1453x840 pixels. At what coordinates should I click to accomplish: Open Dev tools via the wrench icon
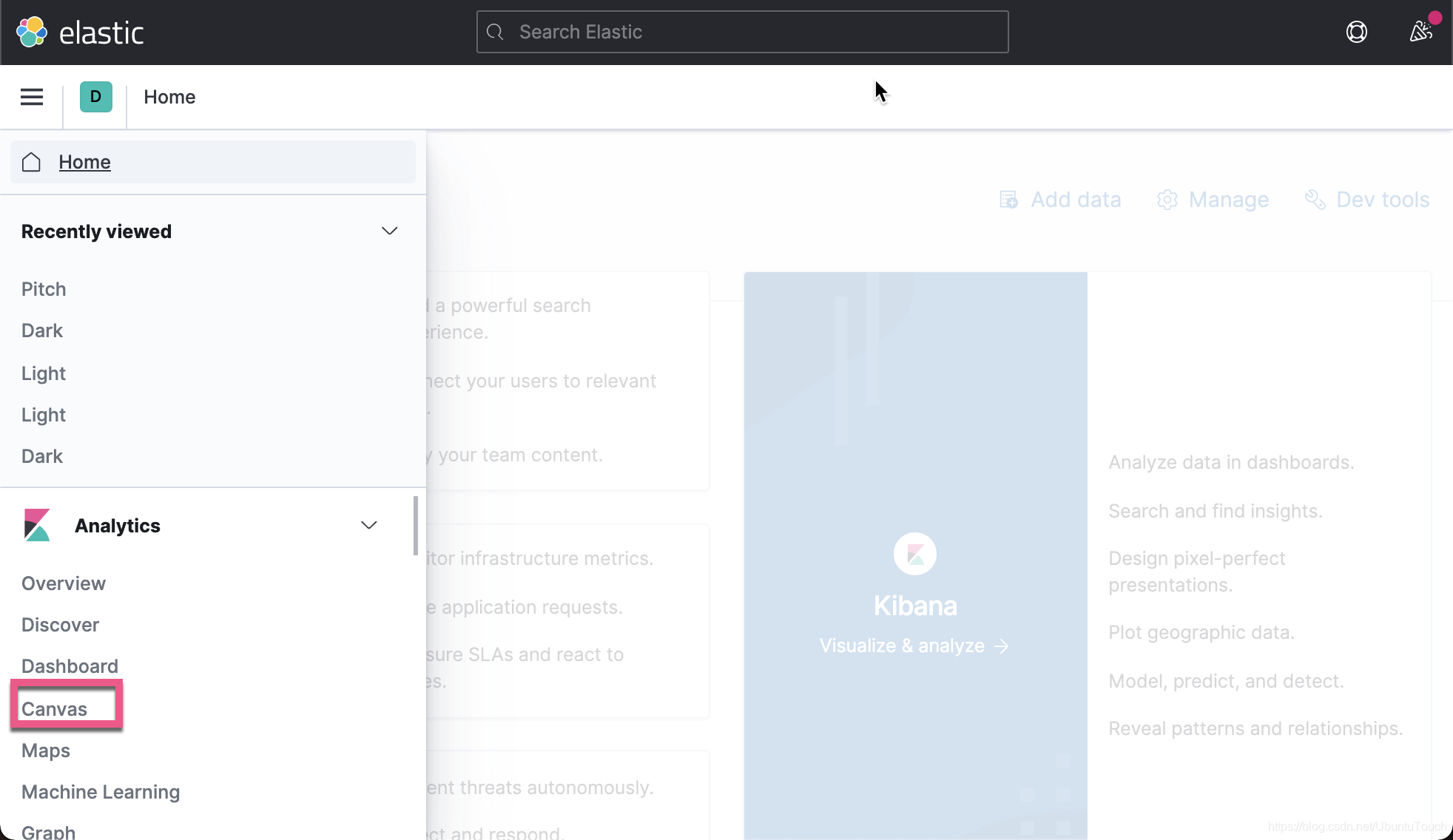coord(1315,200)
